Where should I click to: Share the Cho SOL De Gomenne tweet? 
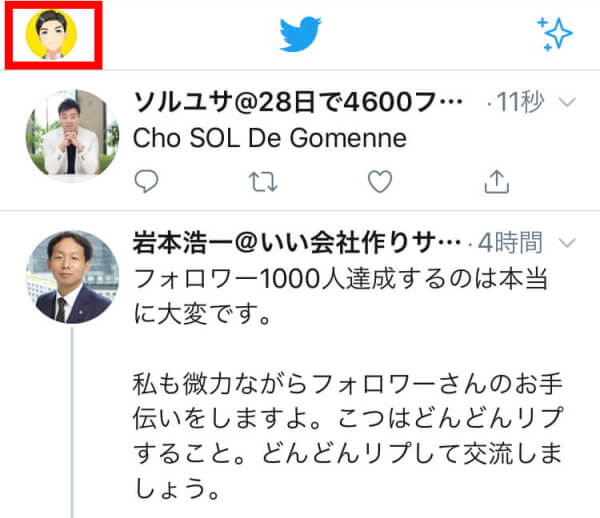497,181
